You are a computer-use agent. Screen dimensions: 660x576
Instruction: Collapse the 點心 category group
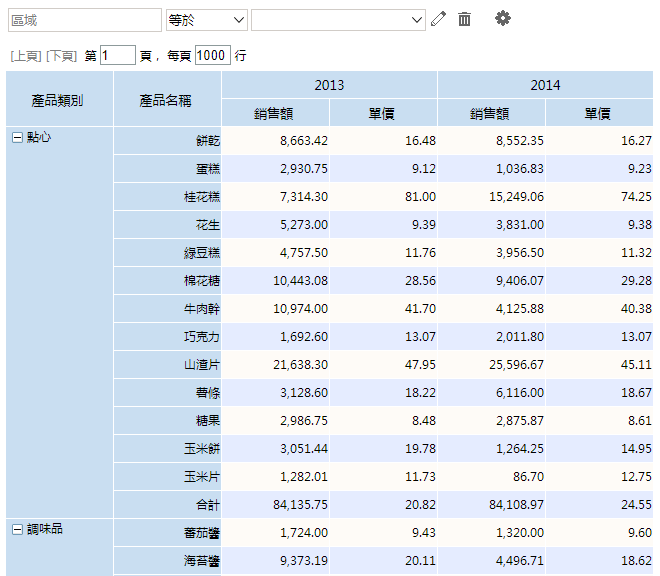pyautogui.click(x=17, y=137)
